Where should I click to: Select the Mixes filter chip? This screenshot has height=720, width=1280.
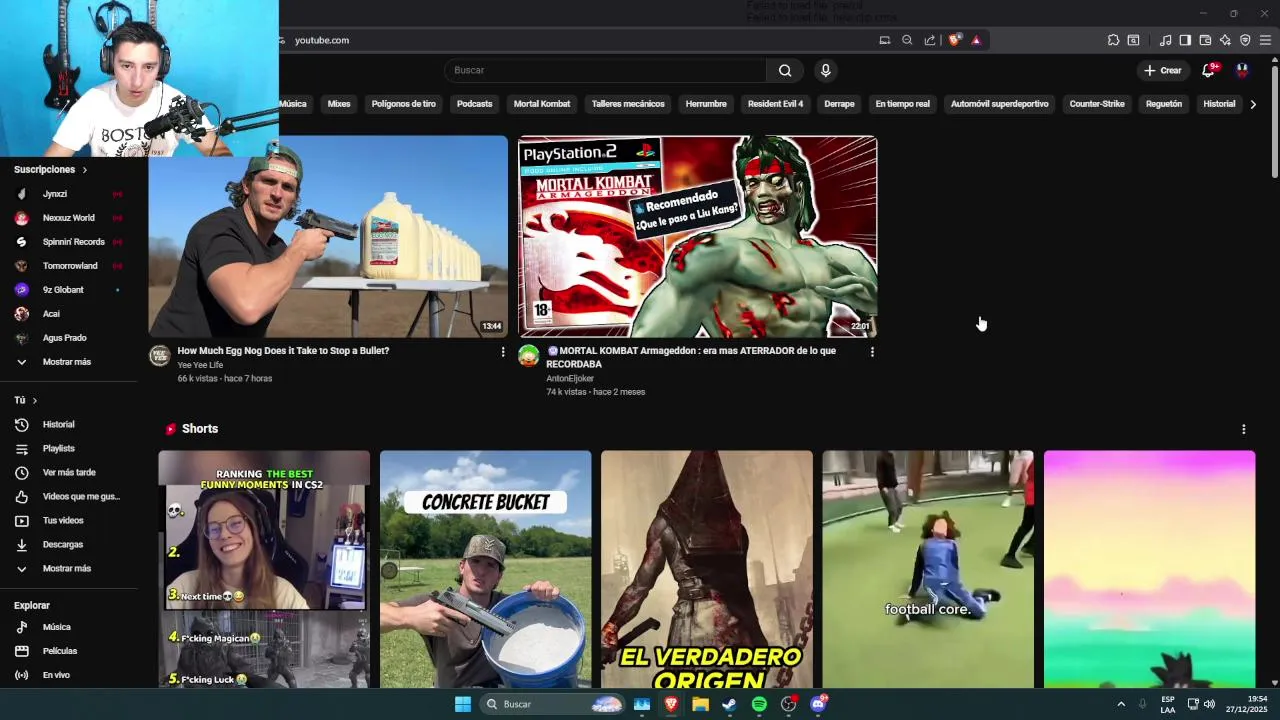tap(339, 104)
